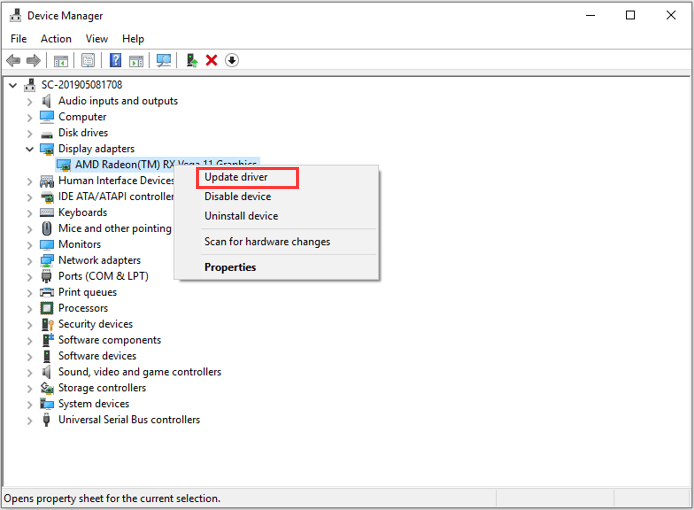Click the show/hide console tree toolbar icon
The width and height of the screenshot is (694, 510).
61,61
